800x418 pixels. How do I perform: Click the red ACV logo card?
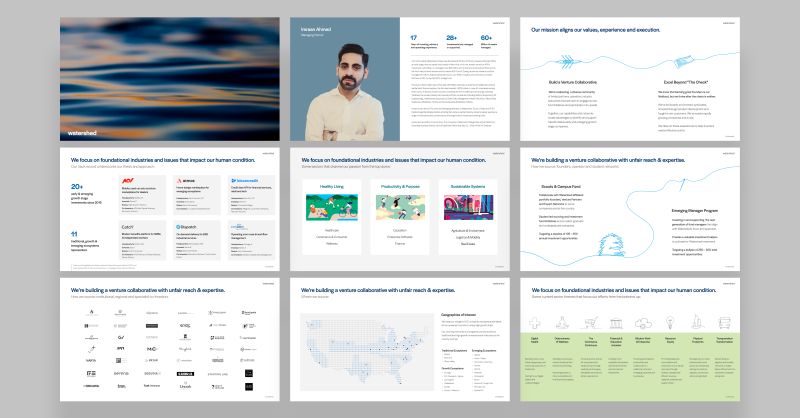[142, 195]
